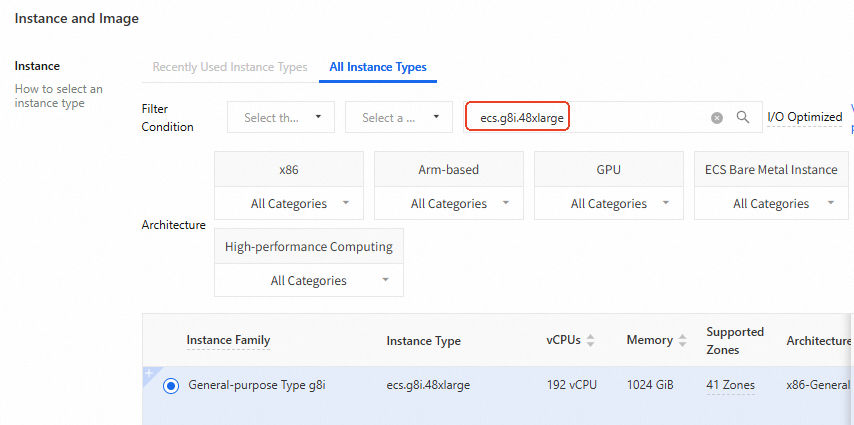Screen dimensions: 854x425
Task: Sort by vCPUs column arrows
Action: click(x=590, y=341)
